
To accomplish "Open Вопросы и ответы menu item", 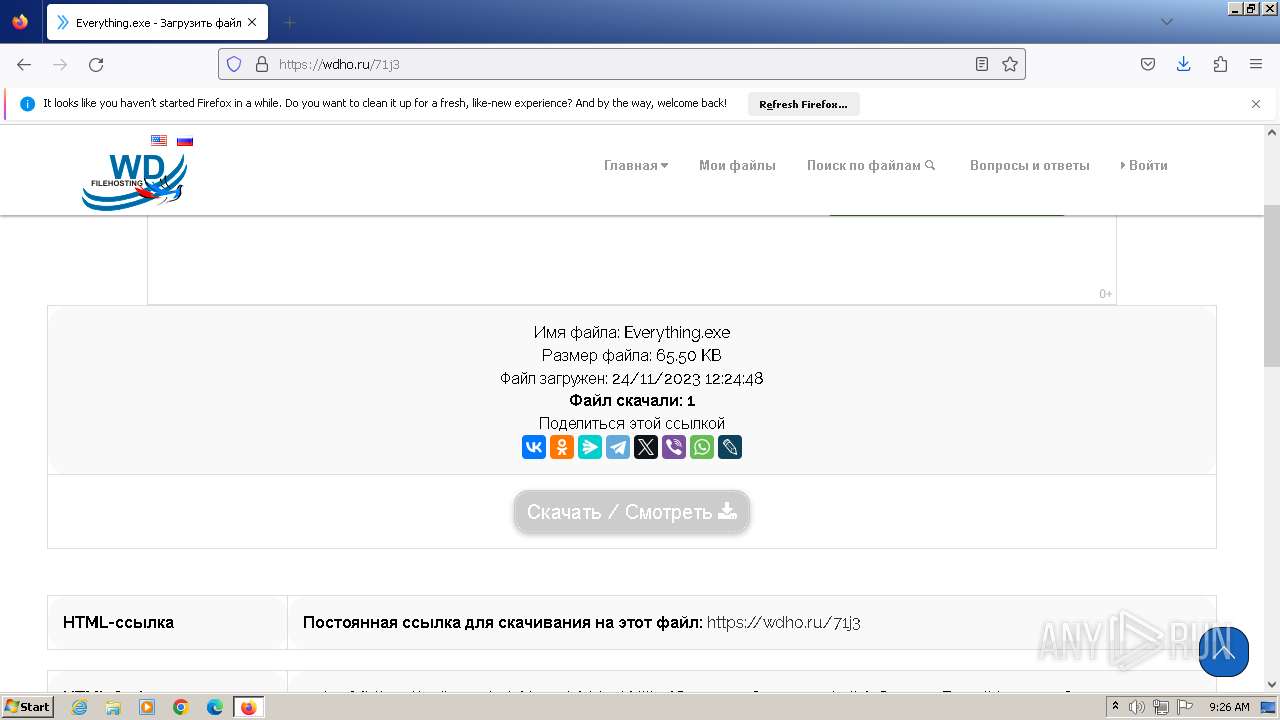I will pyautogui.click(x=1029, y=165).
